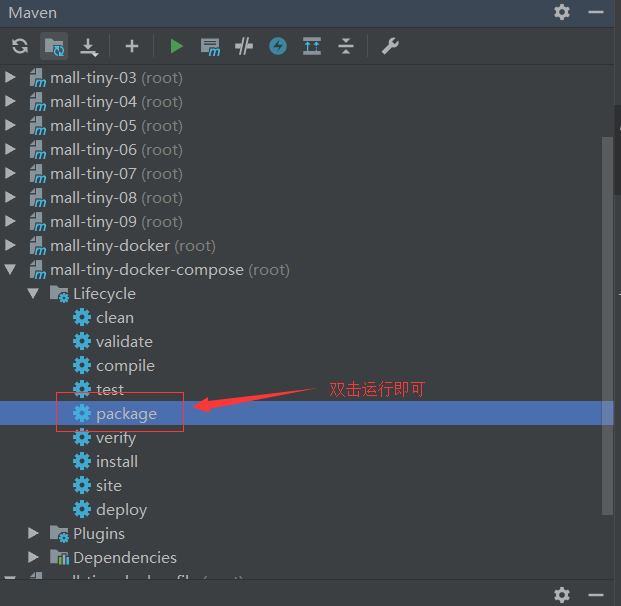Click the Lifecycle folder label
Screen dimensions: 621x606
click(x=105, y=294)
